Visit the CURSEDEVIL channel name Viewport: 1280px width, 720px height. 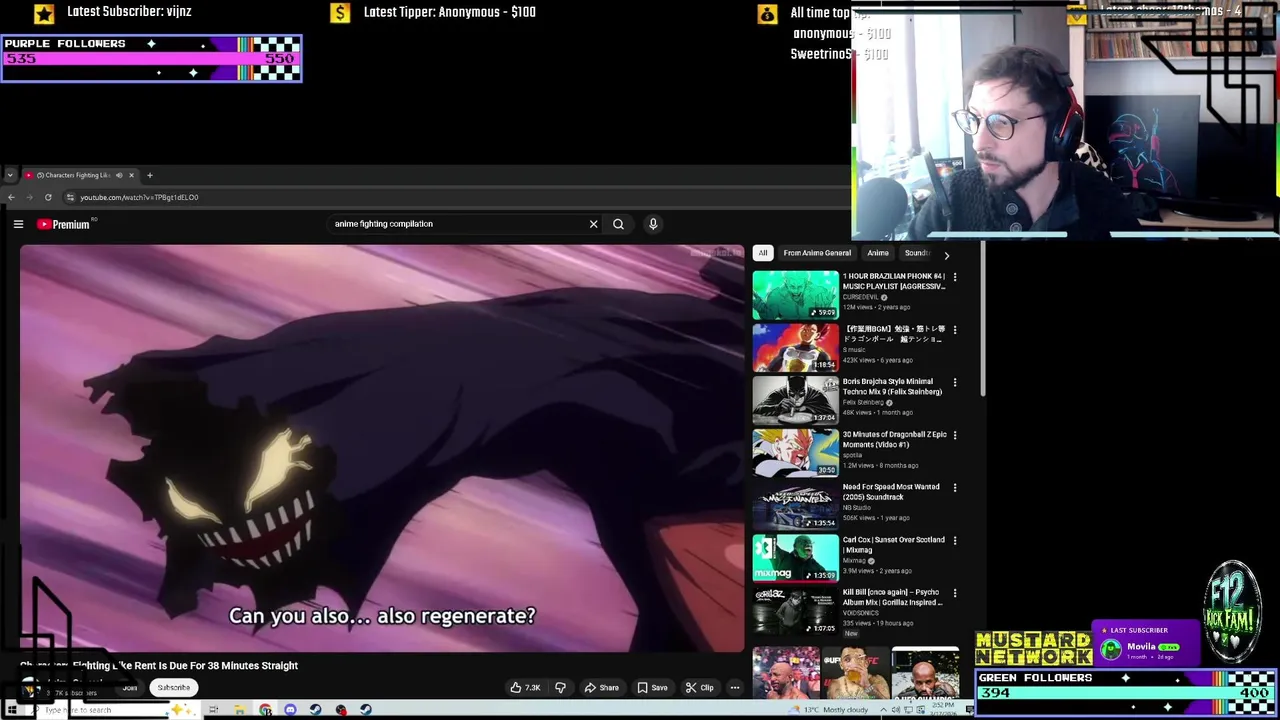coord(860,297)
